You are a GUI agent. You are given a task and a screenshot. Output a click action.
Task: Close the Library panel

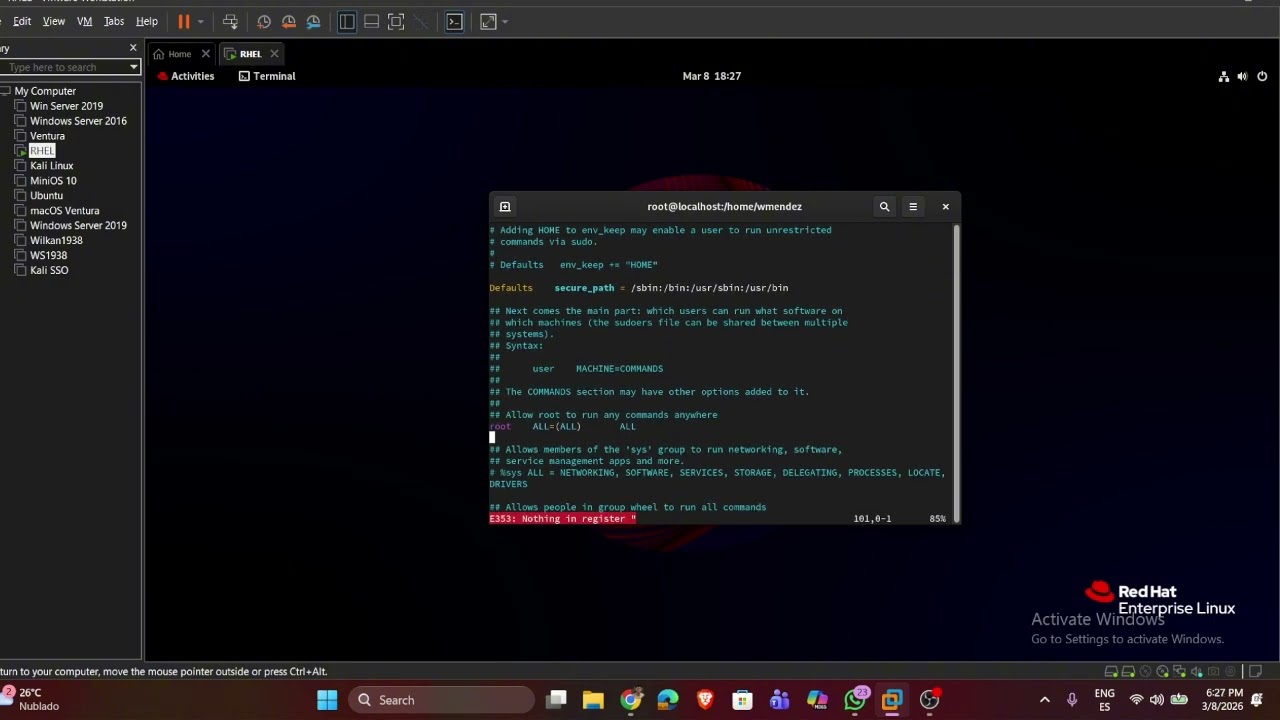click(133, 48)
